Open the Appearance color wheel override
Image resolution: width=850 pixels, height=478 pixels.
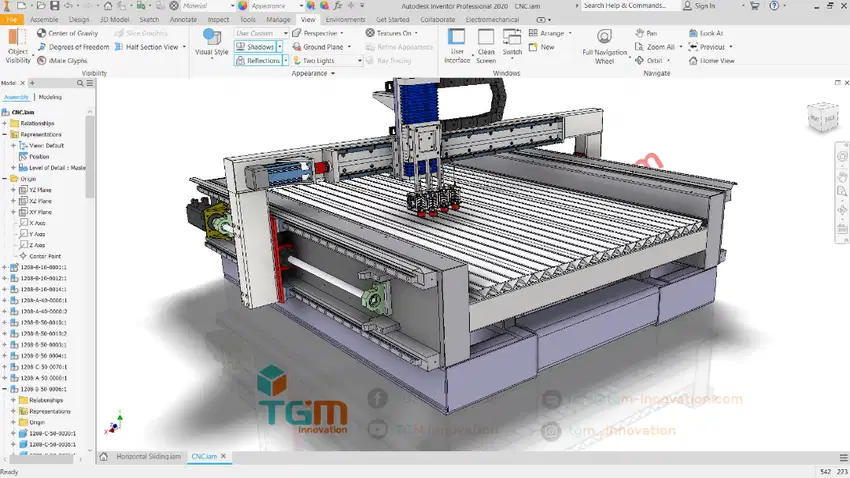pyautogui.click(x=241, y=6)
